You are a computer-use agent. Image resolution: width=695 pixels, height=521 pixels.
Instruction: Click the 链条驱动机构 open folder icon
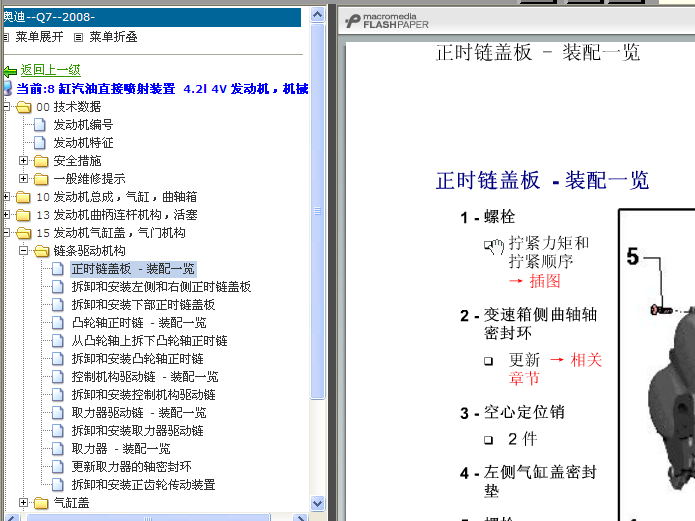tap(41, 251)
